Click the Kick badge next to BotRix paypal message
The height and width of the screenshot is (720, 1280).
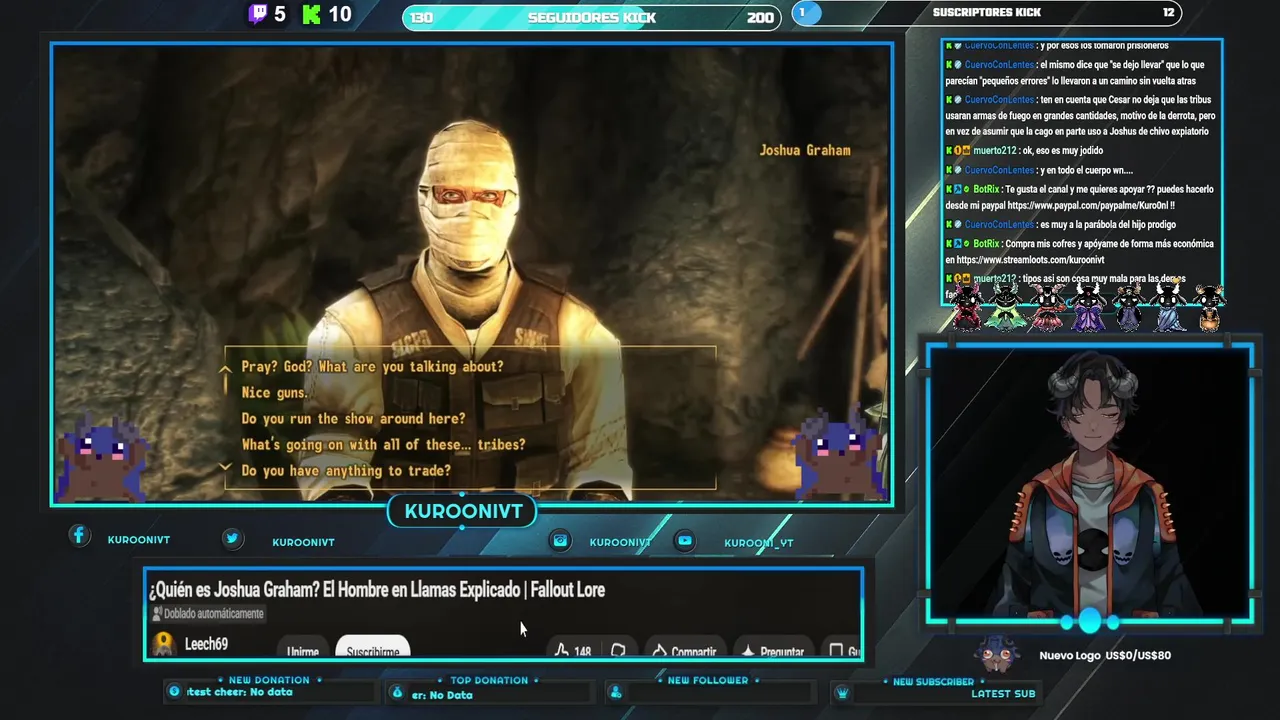949,189
